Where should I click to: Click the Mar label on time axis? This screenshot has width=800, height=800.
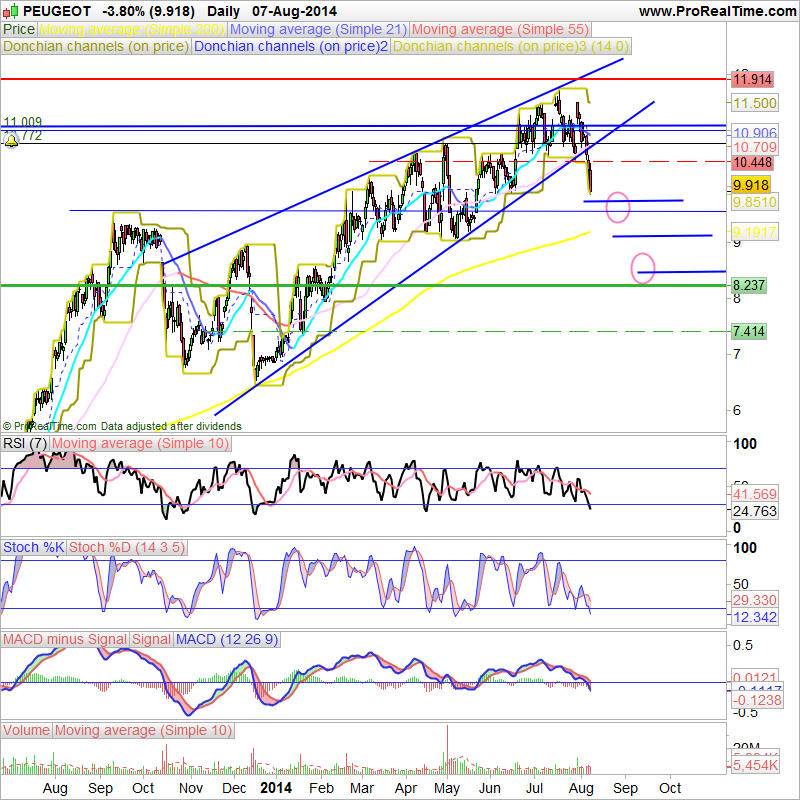(x=362, y=788)
